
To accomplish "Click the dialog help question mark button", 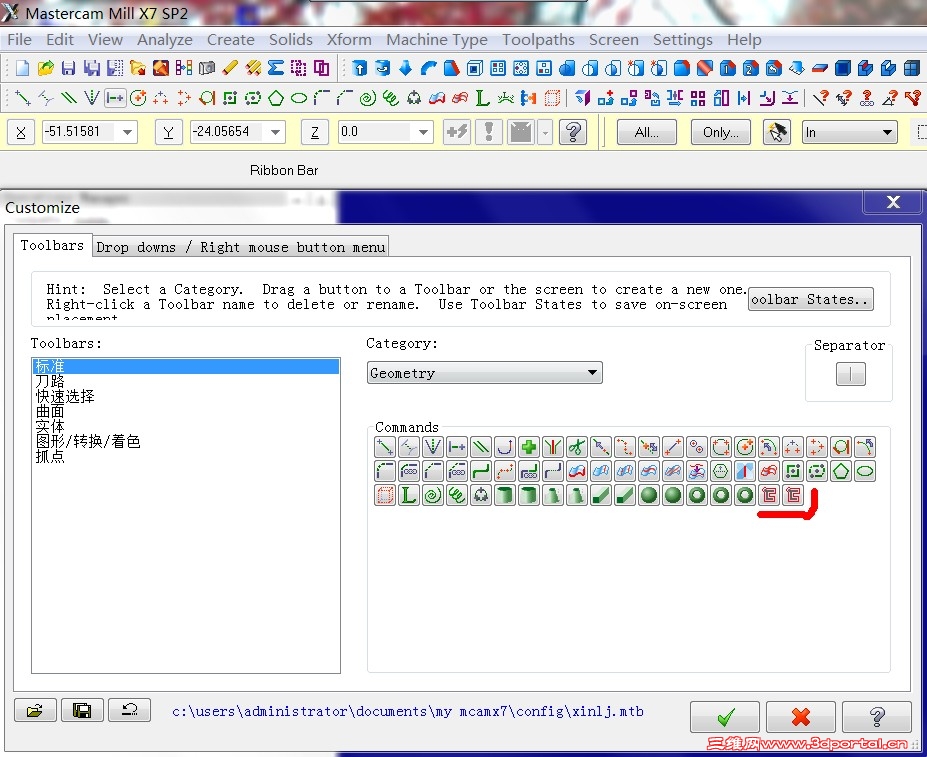I will 877,717.
